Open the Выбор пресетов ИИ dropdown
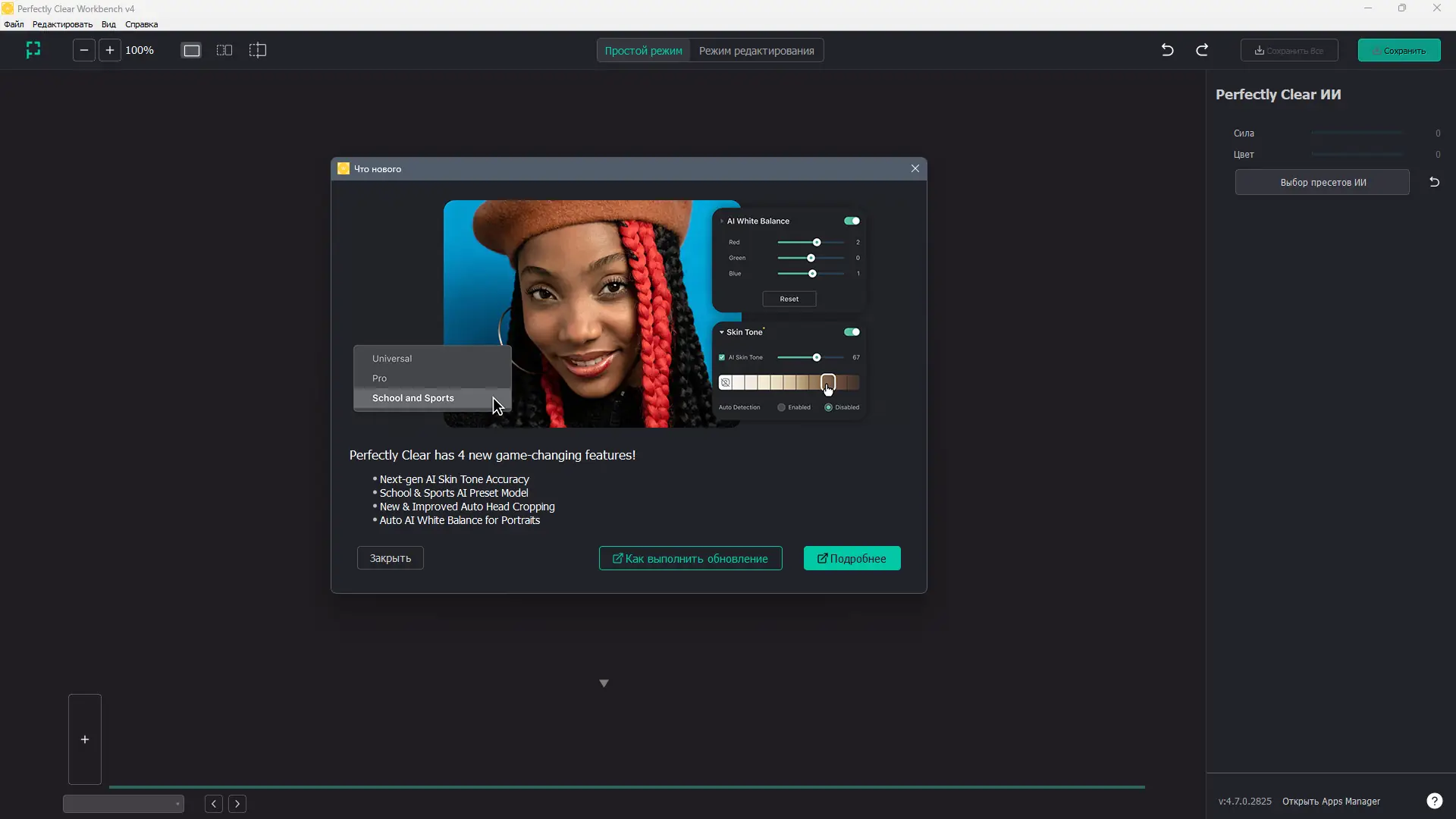The width and height of the screenshot is (1456, 819). pos(1323,182)
